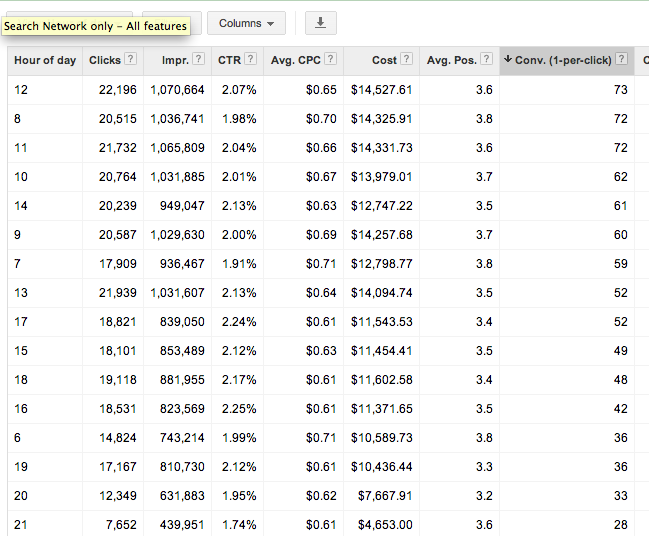Sort table by Avg. Pos. header
649x536 pixels.
click(452, 60)
